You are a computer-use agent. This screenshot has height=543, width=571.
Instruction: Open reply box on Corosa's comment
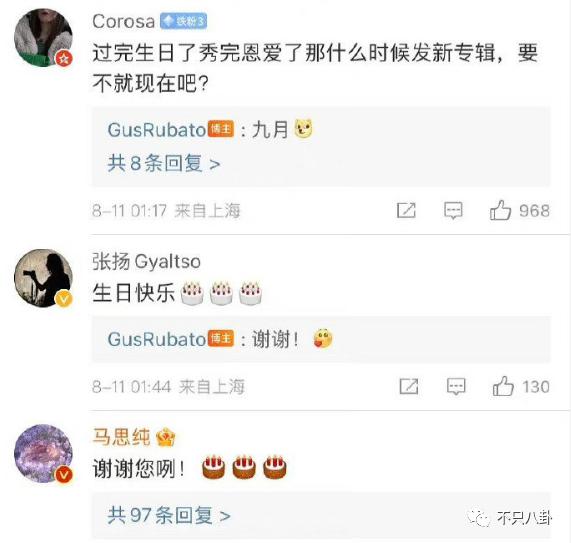453,210
